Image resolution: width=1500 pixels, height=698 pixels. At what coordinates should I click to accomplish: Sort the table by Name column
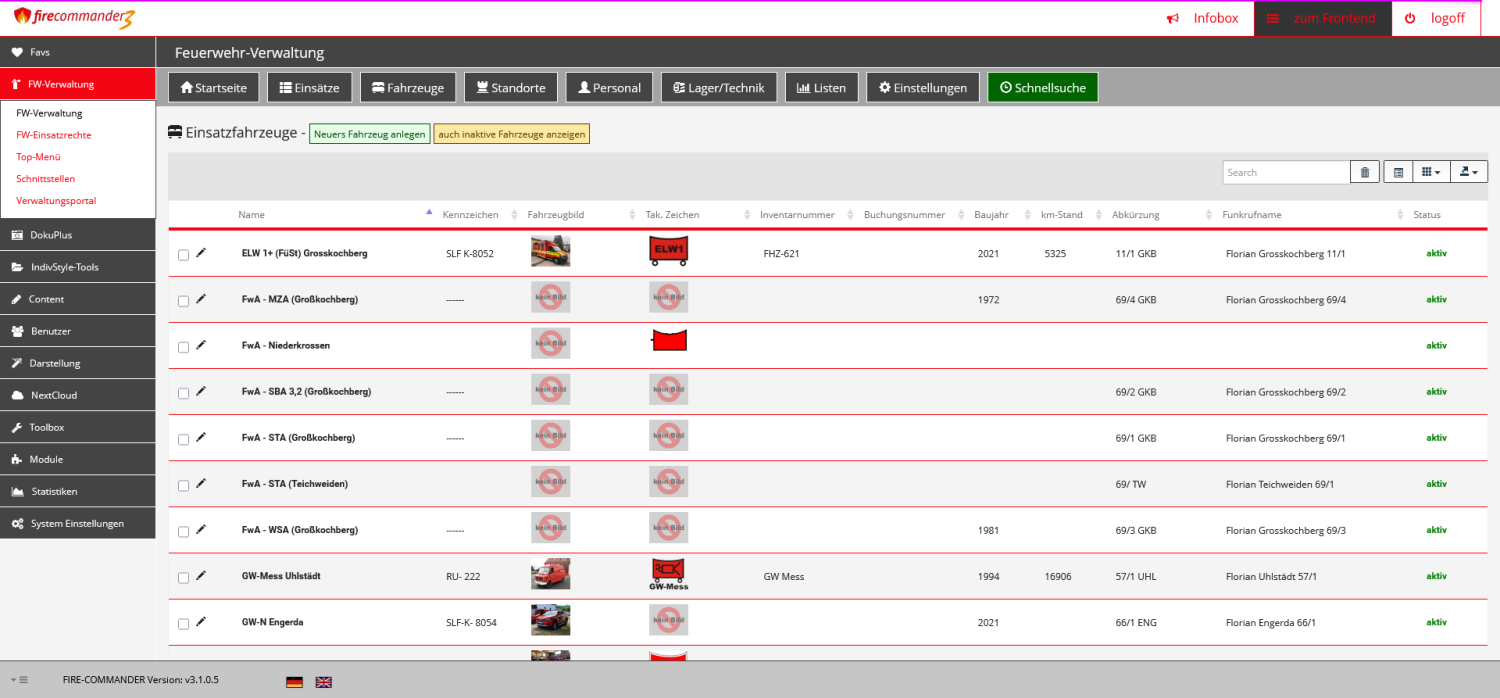(x=252, y=215)
